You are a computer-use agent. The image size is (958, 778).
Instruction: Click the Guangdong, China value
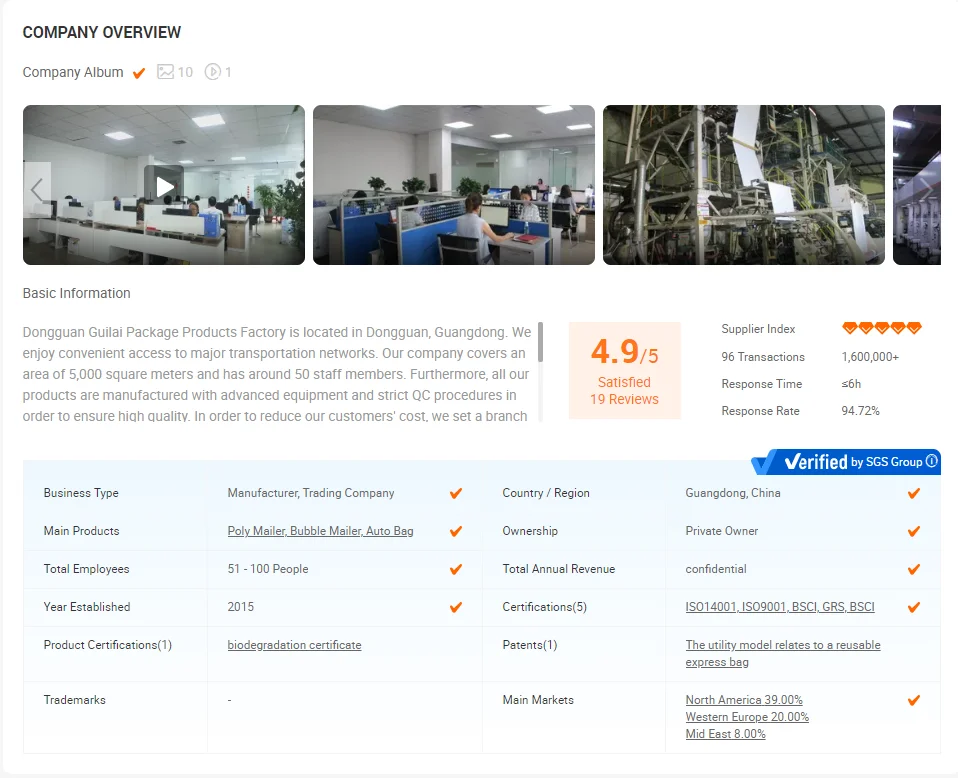733,493
